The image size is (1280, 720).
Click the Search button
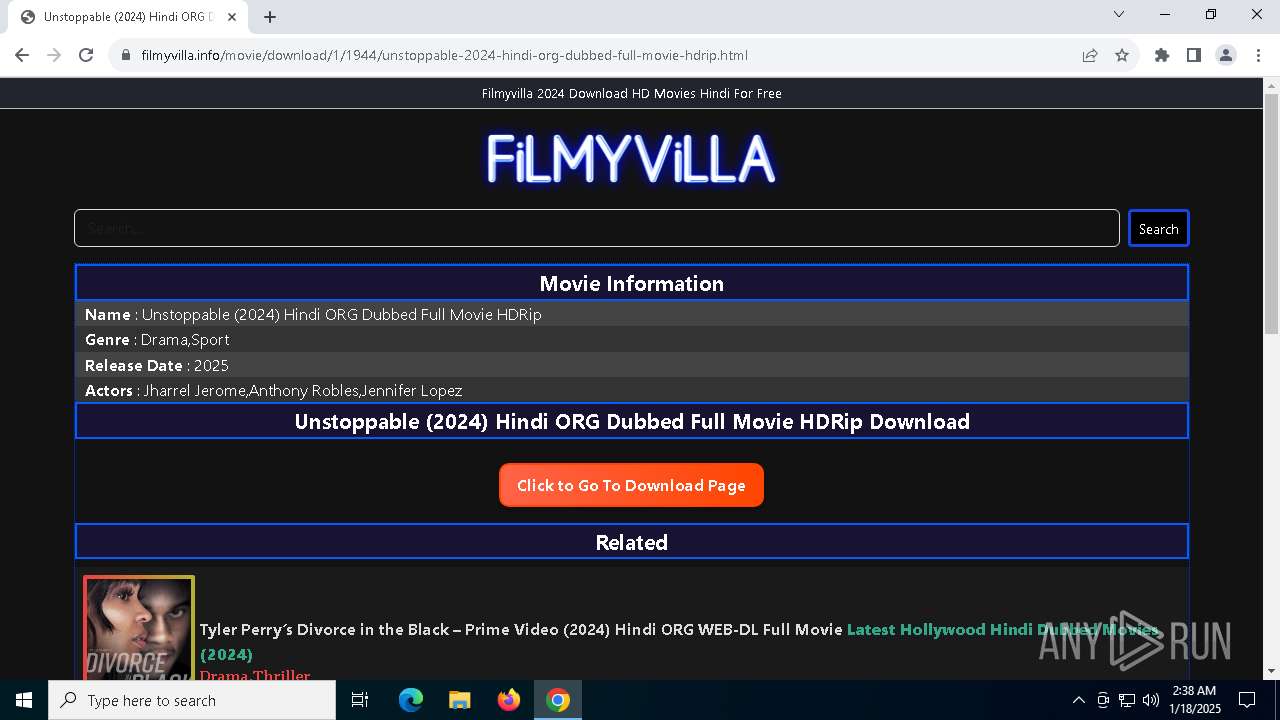[x=1158, y=228]
